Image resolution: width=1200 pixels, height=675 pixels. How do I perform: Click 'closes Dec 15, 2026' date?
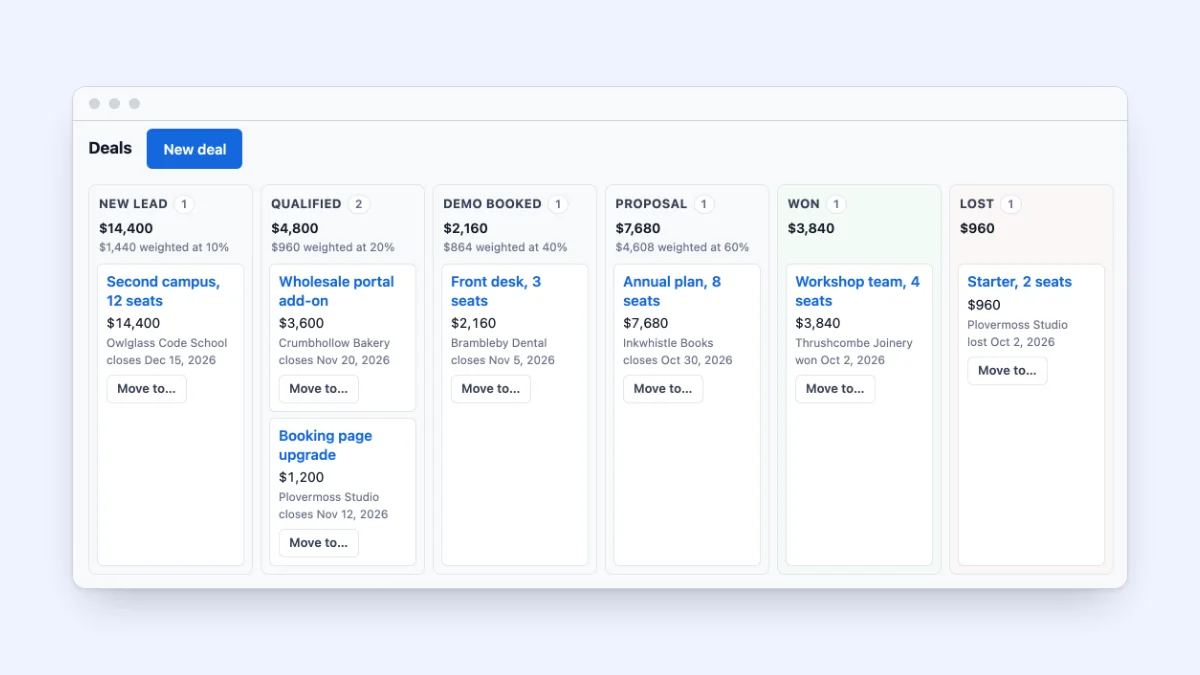[161, 360]
